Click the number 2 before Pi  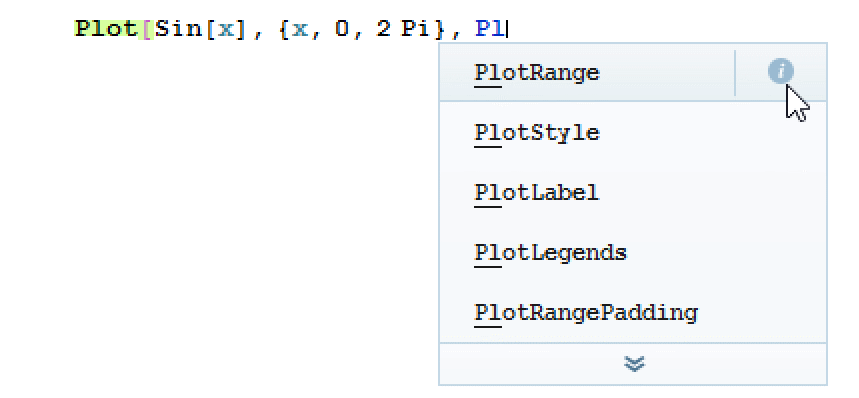[x=383, y=29]
